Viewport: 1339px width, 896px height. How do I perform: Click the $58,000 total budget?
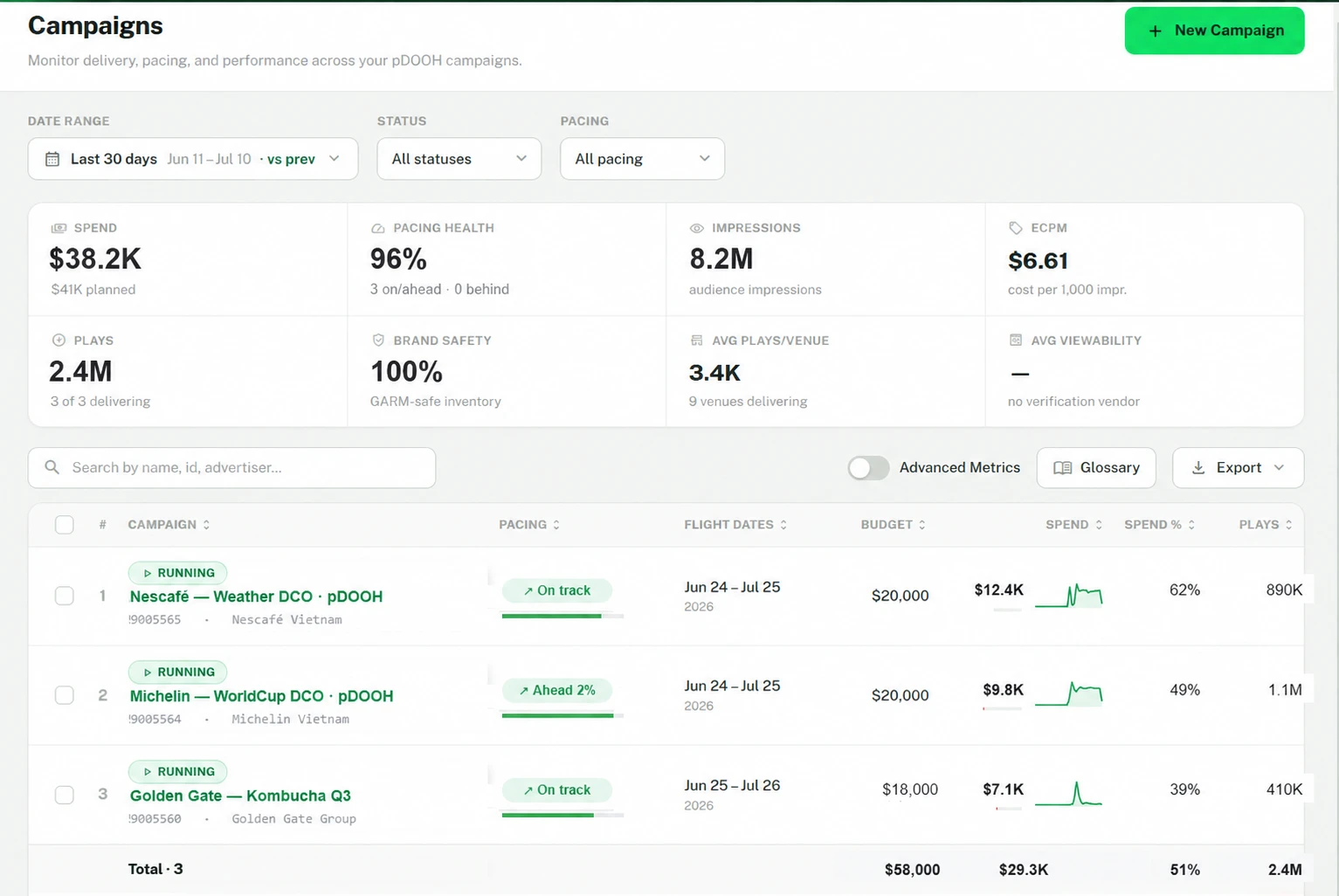click(912, 870)
